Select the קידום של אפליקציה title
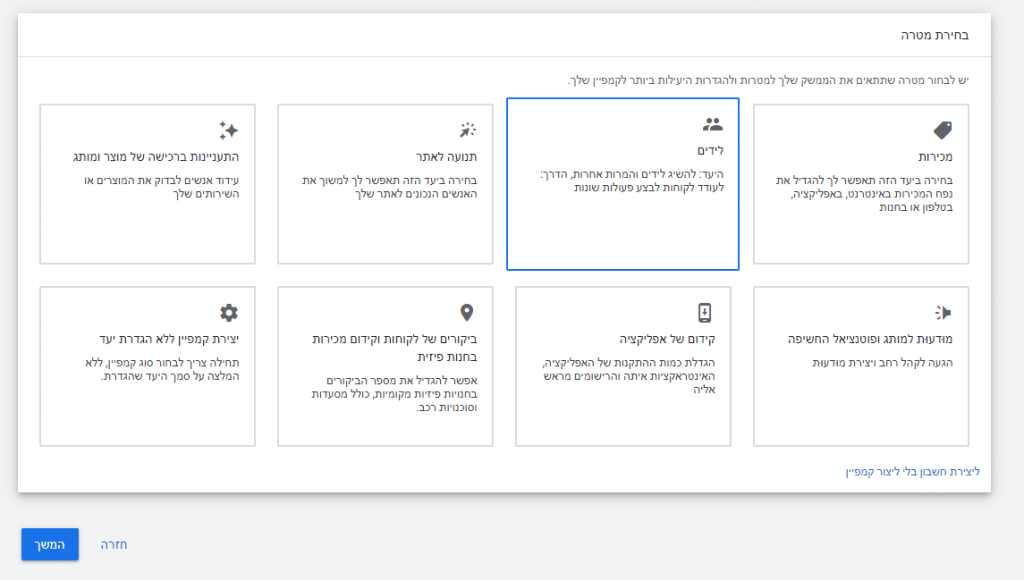The height and width of the screenshot is (580, 1024). (667, 339)
